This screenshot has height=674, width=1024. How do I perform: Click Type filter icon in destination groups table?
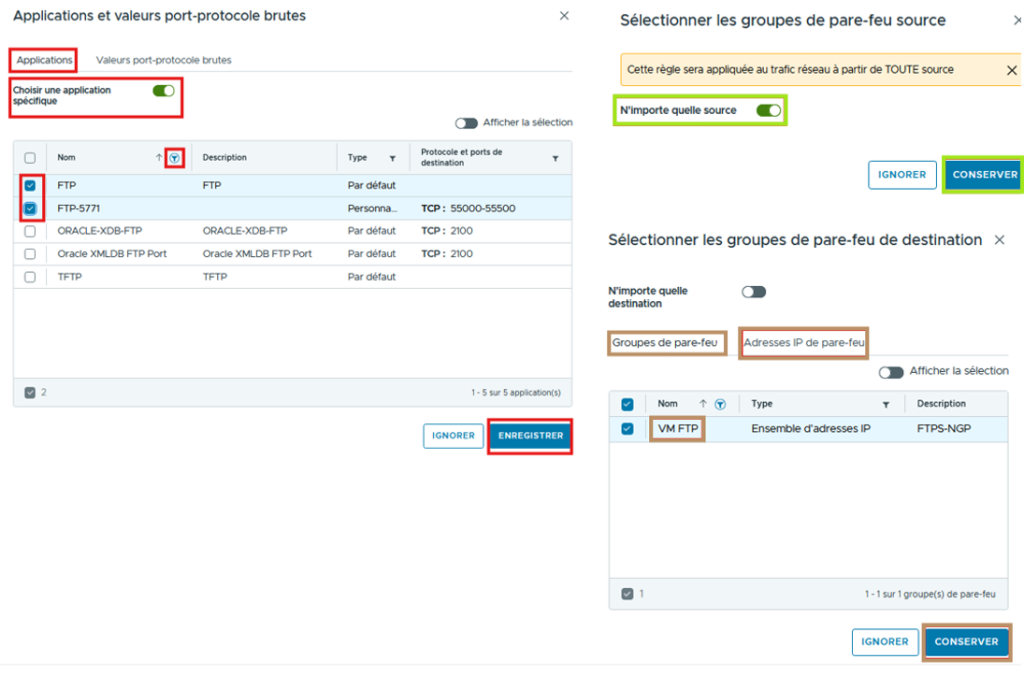click(x=886, y=404)
